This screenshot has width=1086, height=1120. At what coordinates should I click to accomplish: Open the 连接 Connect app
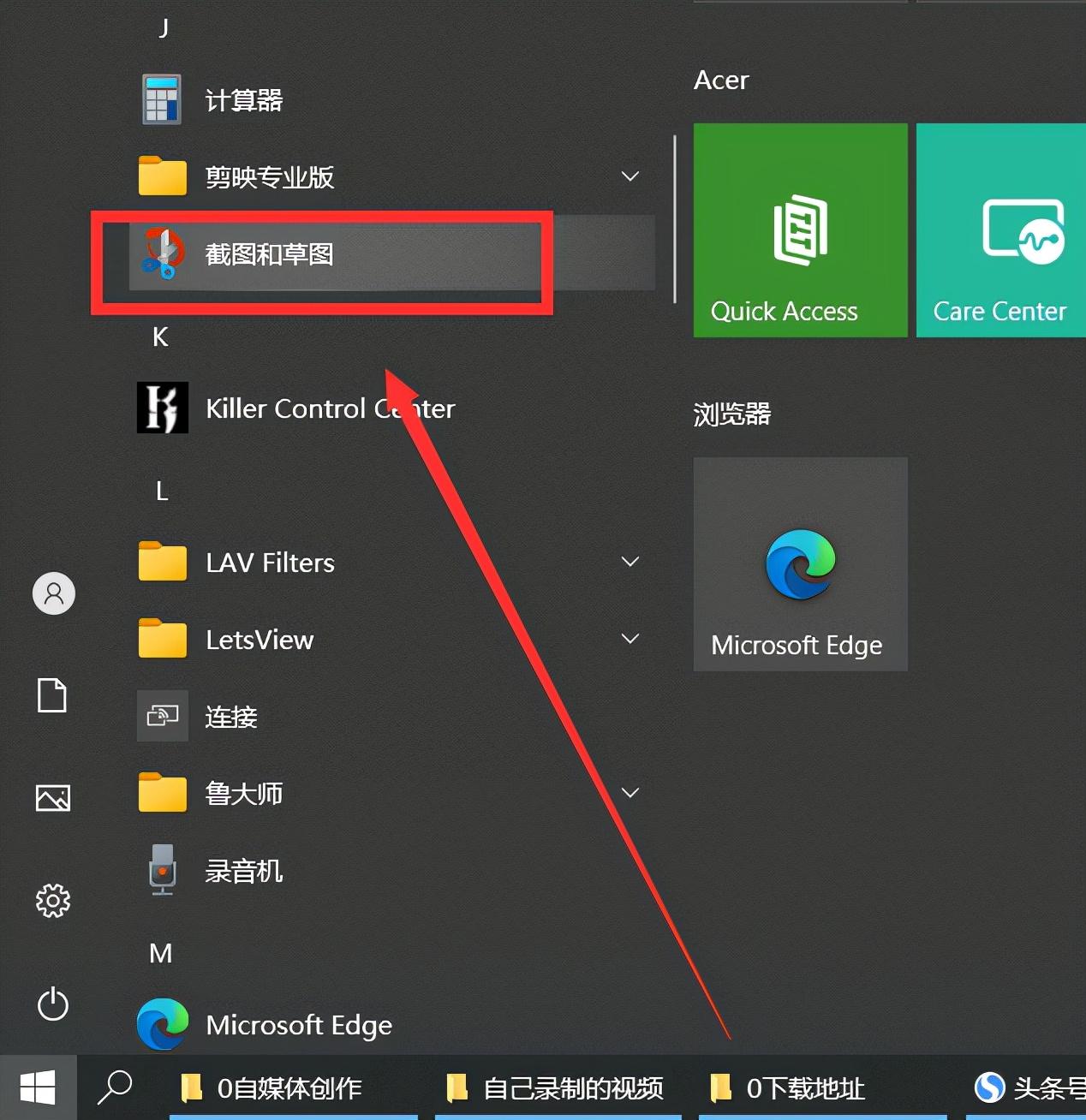point(230,717)
